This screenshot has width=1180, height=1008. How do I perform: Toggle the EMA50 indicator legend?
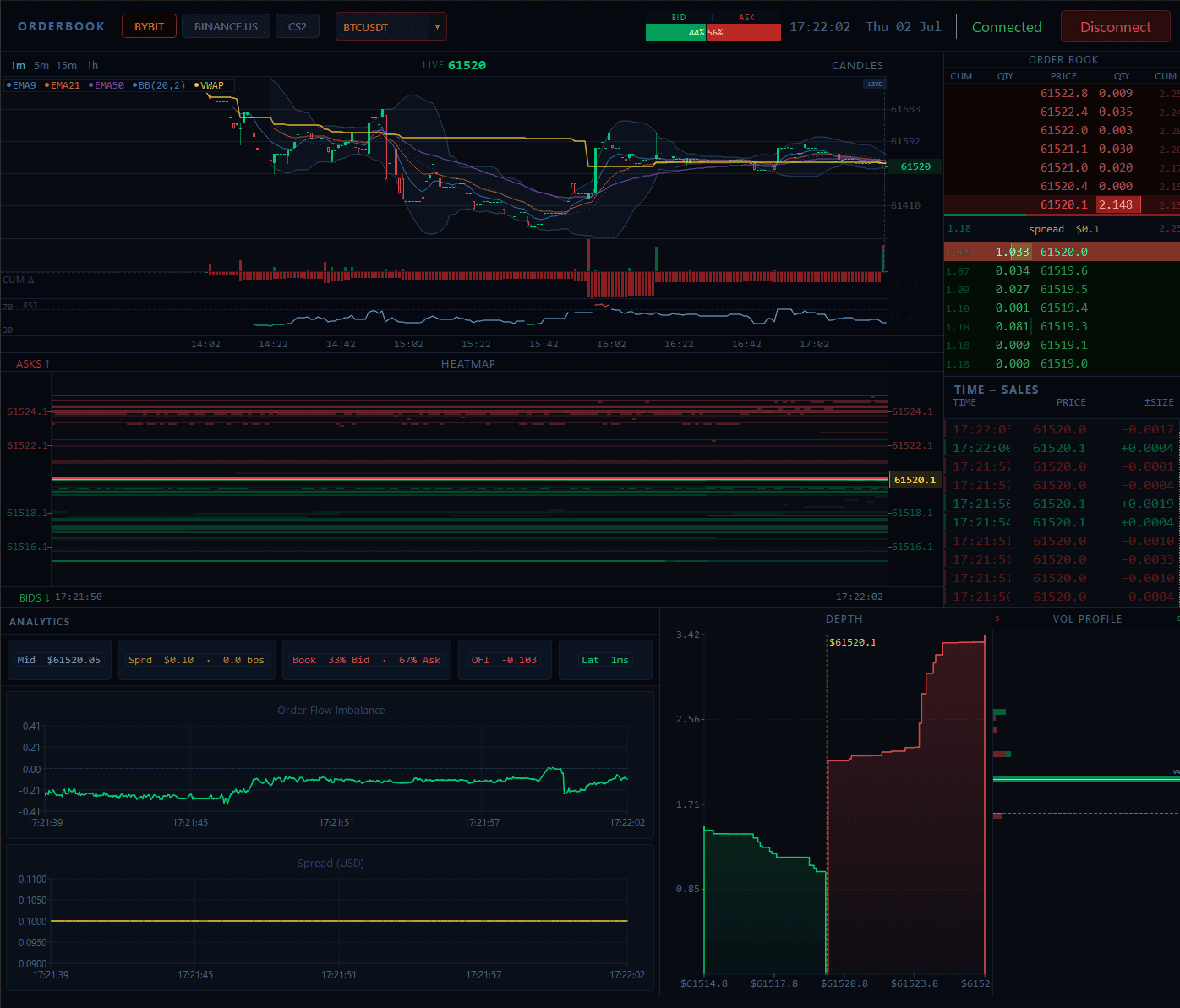107,85
